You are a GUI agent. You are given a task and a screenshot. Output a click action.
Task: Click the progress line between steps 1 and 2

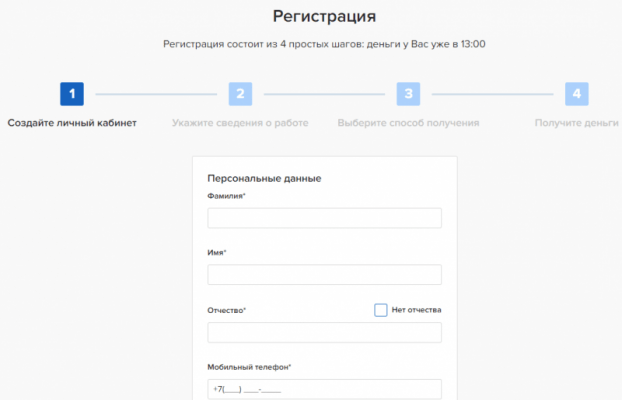(x=156, y=94)
